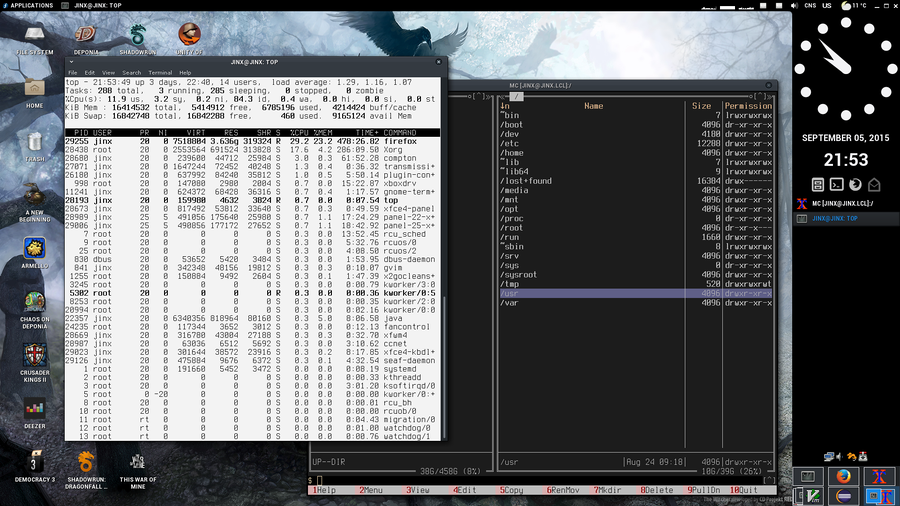Select the Unity Of desktop shortcut

click(189, 39)
